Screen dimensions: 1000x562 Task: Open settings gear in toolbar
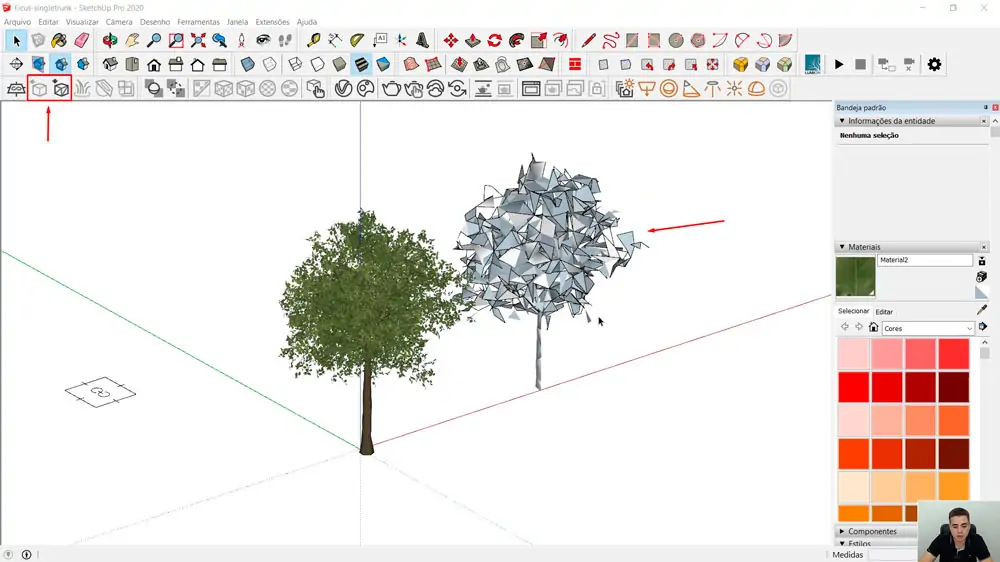pos(934,64)
